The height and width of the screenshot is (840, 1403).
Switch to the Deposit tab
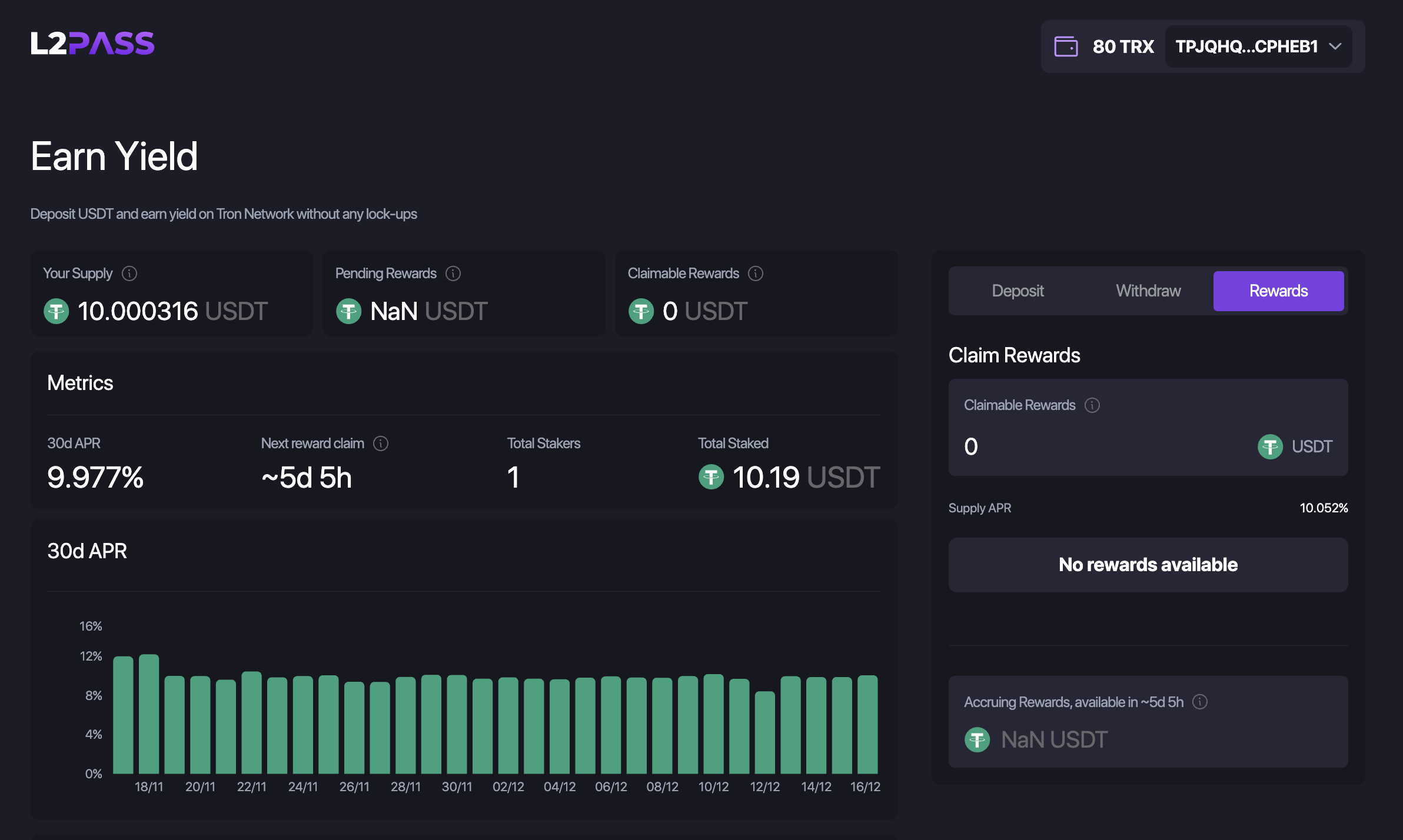tap(1018, 291)
